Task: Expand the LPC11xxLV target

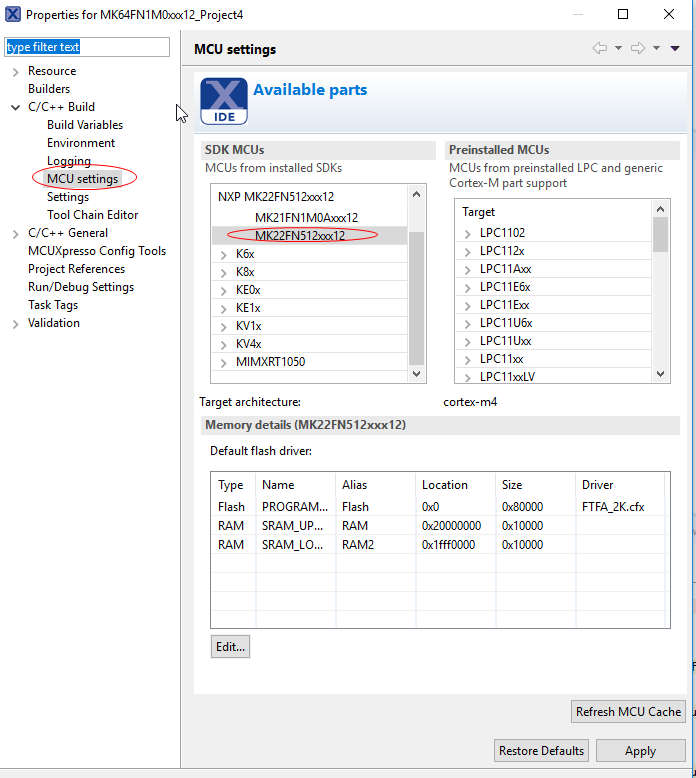Action: tap(467, 378)
